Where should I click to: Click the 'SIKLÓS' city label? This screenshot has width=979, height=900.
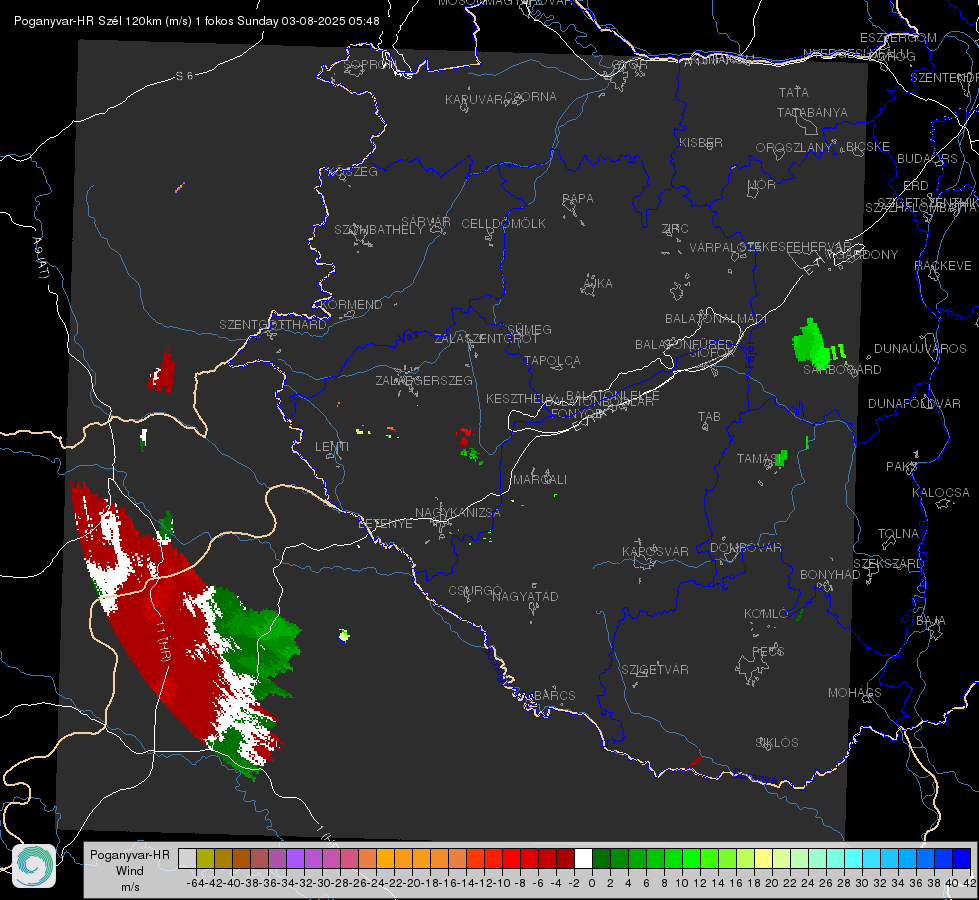click(777, 743)
